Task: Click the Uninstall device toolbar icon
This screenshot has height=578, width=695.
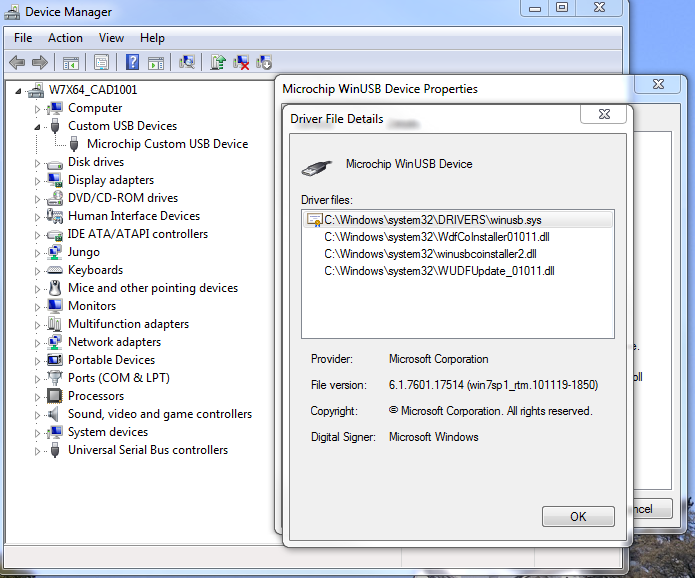Action: click(x=241, y=62)
